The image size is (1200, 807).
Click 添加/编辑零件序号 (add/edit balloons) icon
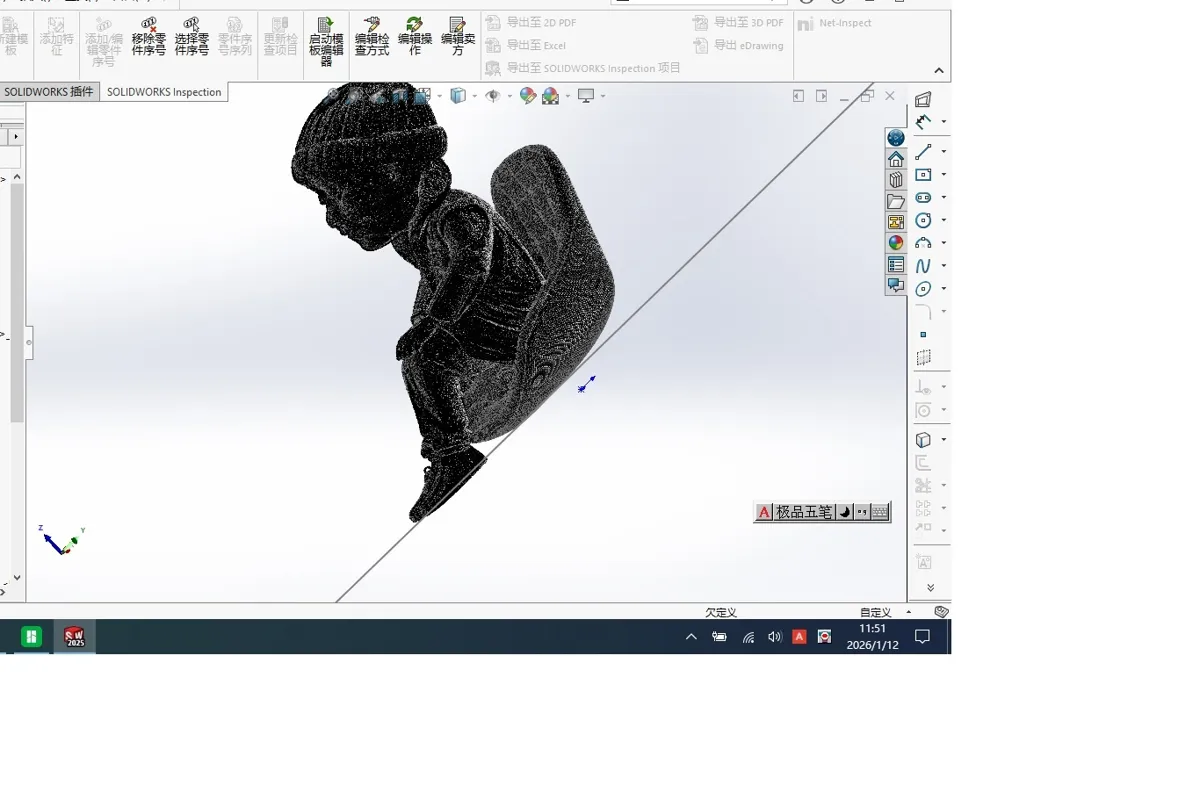[104, 41]
